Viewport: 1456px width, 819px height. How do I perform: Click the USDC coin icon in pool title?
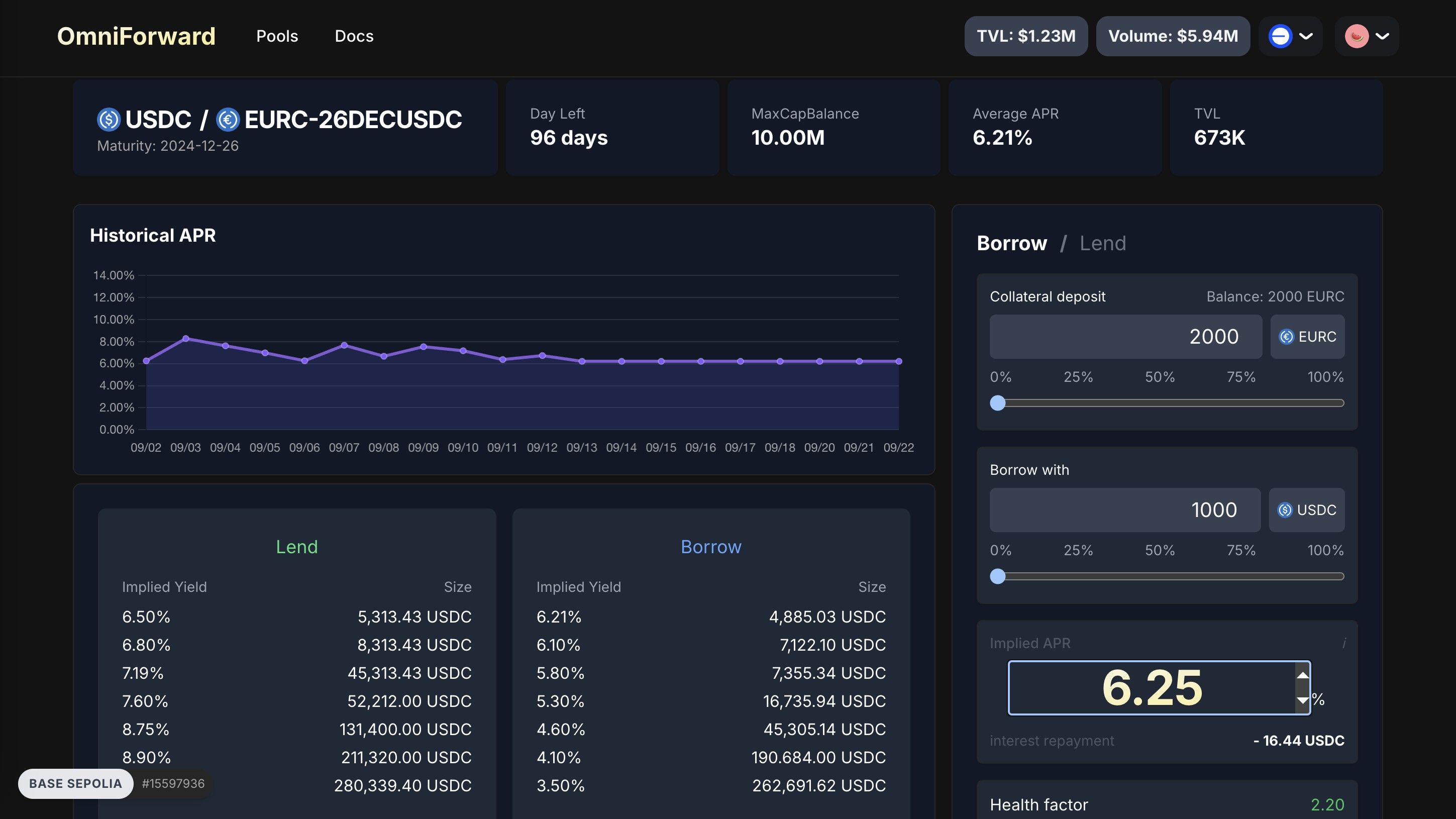(x=109, y=119)
